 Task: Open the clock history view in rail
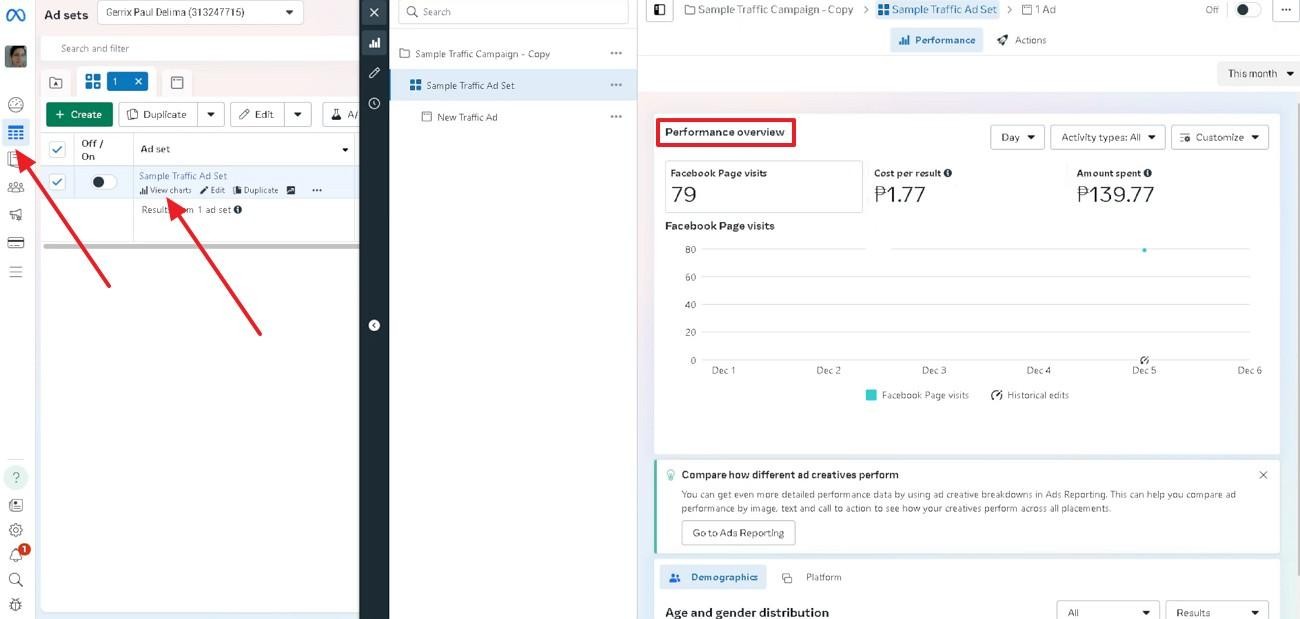click(374, 103)
